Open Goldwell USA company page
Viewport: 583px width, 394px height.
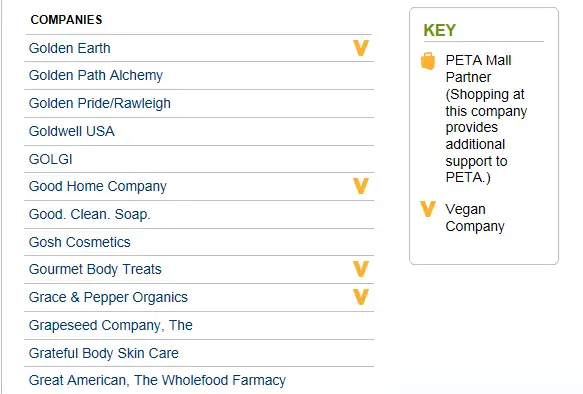pos(72,131)
